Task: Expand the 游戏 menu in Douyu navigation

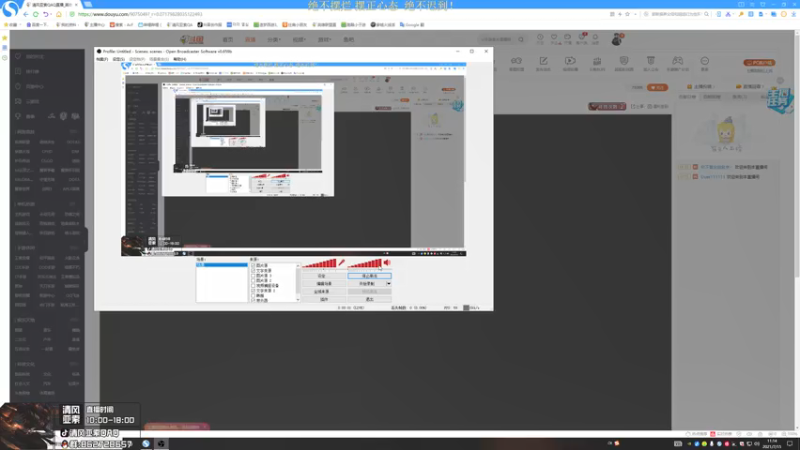Action: (324, 39)
